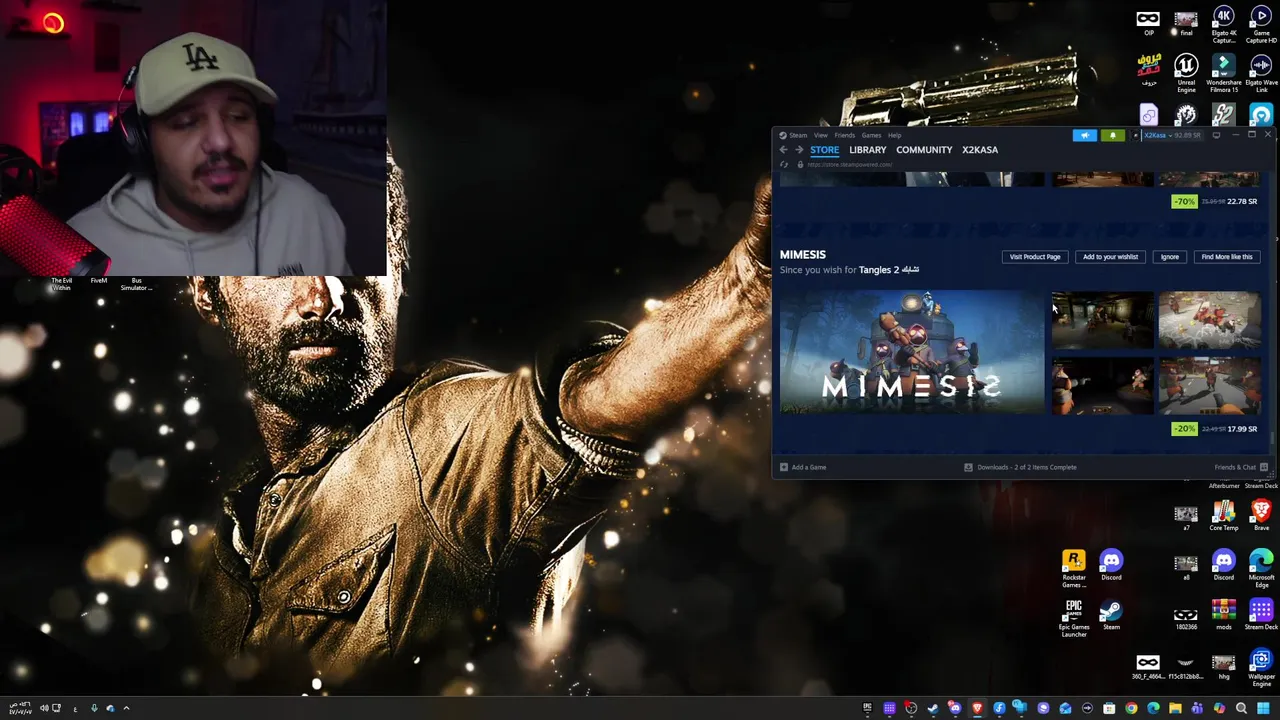This screenshot has width=1280, height=720.
Task: Open Elgato Wave Link desktop shortcut
Action: pos(1261,74)
